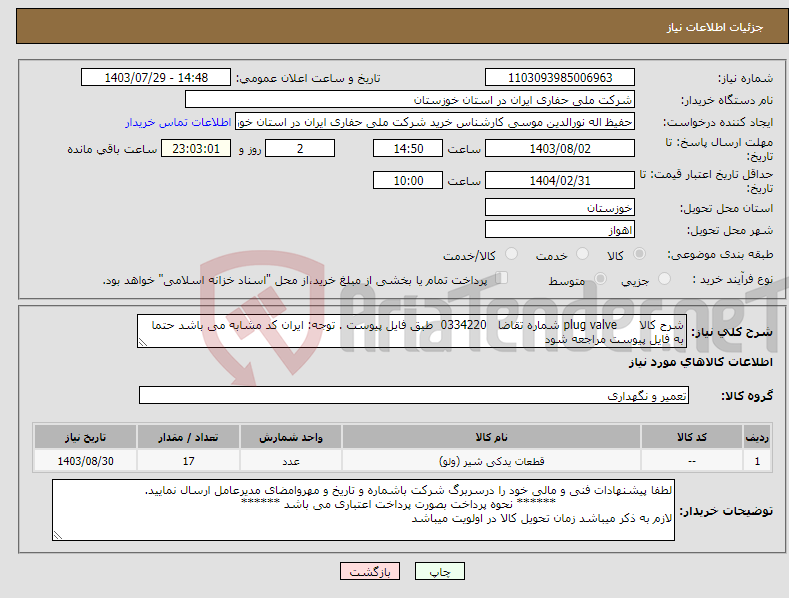
Task: Select the کالا/خدمت radio button
Action: click(x=511, y=254)
